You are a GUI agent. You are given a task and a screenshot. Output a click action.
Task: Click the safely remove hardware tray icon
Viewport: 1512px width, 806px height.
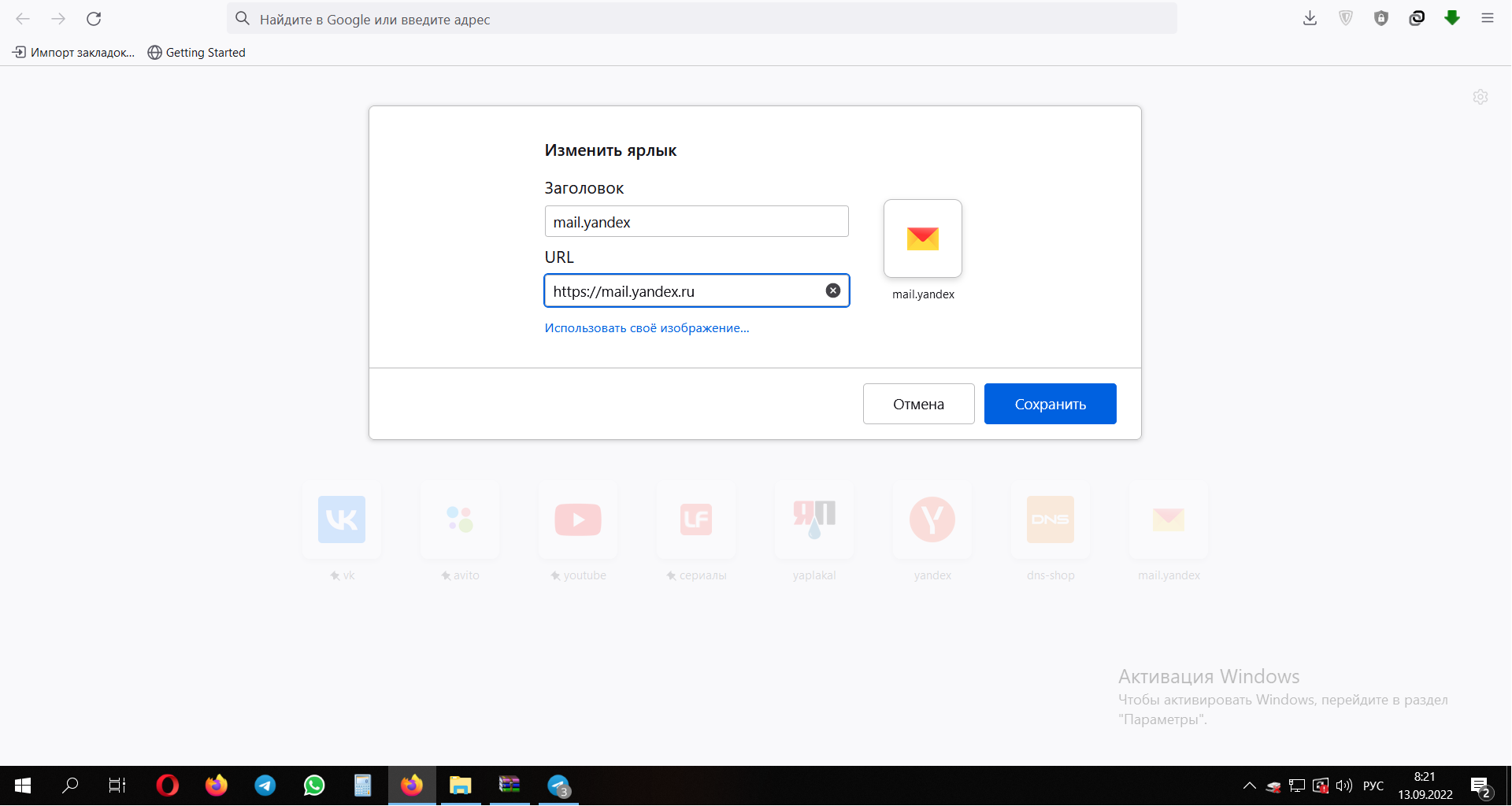click(x=1273, y=786)
